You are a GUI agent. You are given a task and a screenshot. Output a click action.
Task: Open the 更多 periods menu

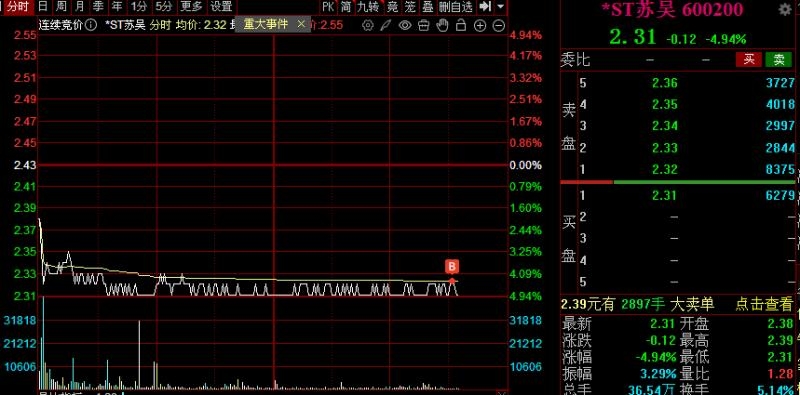191,7
